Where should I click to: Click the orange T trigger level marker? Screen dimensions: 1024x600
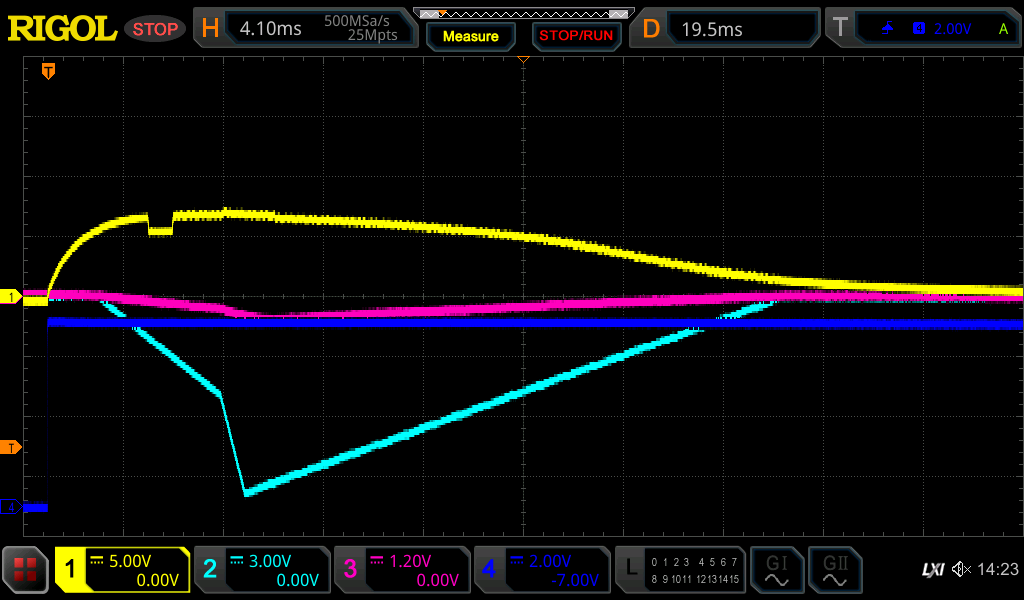click(x=11, y=446)
